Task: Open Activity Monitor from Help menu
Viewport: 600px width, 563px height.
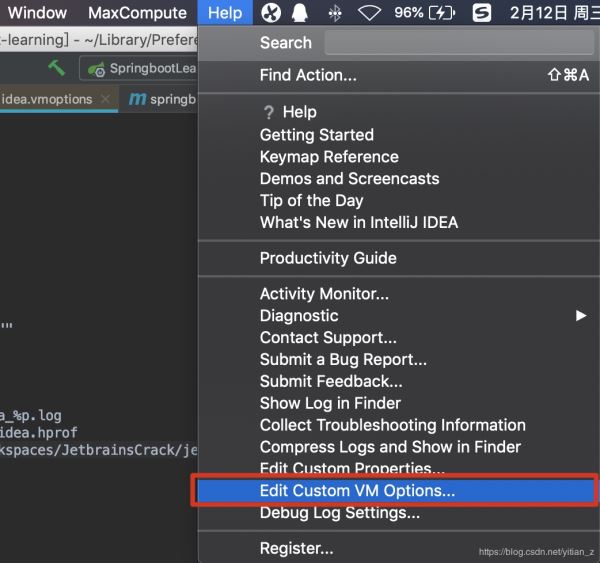Action: 324,294
